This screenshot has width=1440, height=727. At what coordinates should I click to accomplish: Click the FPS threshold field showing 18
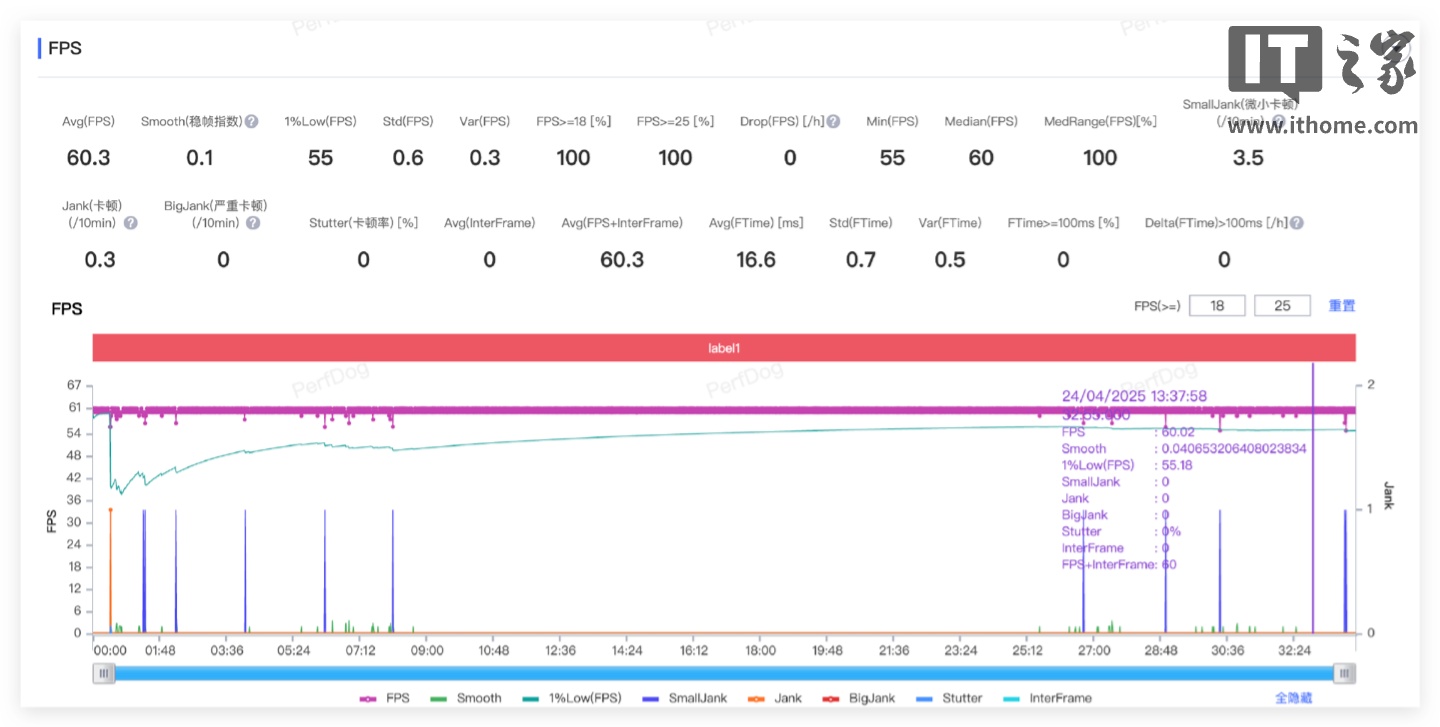[1217, 306]
